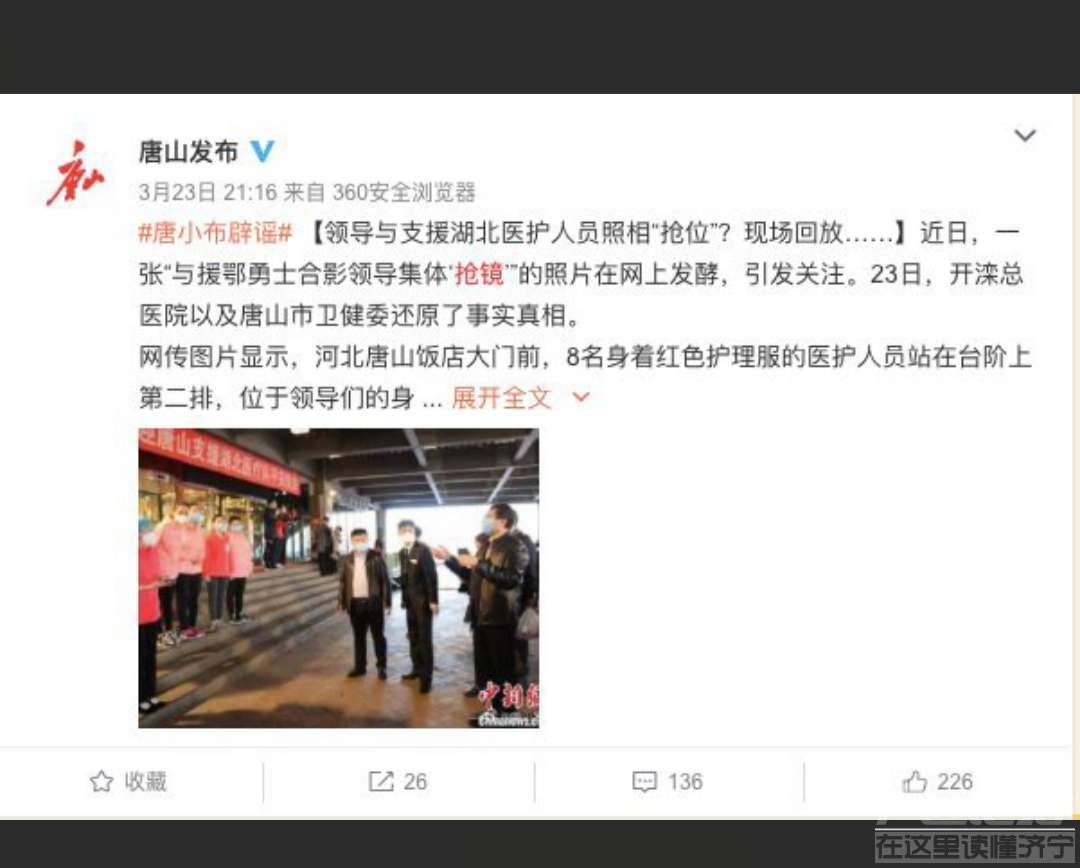This screenshot has height=868, width=1080.
Task: Open reposts count 26
Action: tap(415, 781)
